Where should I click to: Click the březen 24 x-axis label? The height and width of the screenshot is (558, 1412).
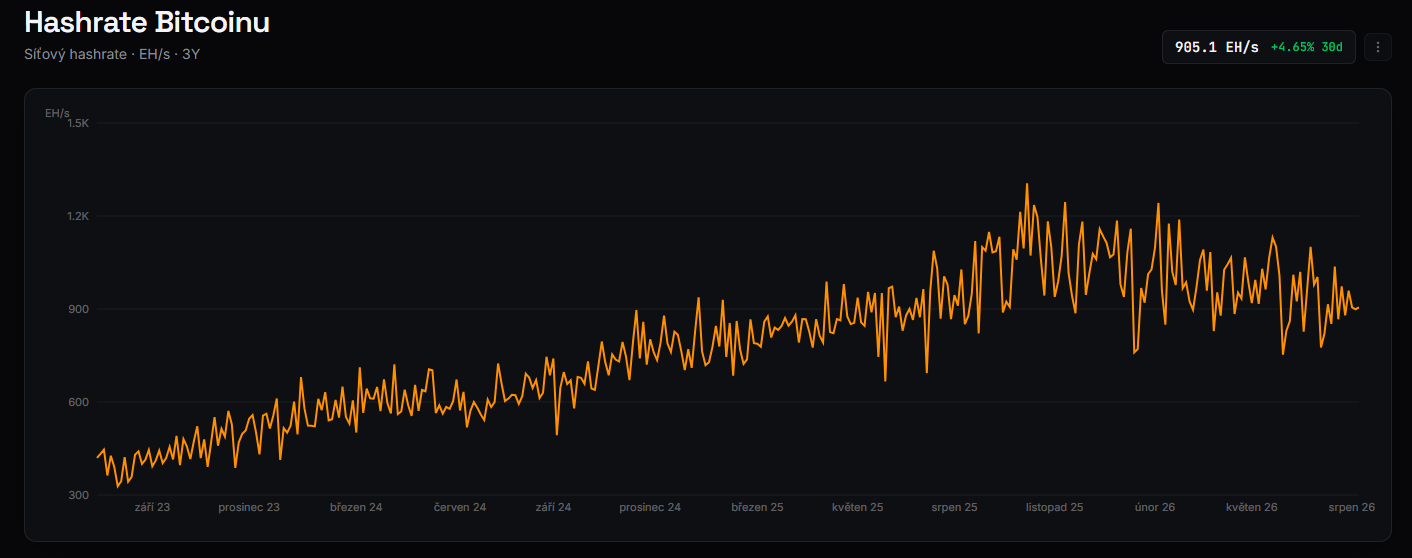(356, 508)
